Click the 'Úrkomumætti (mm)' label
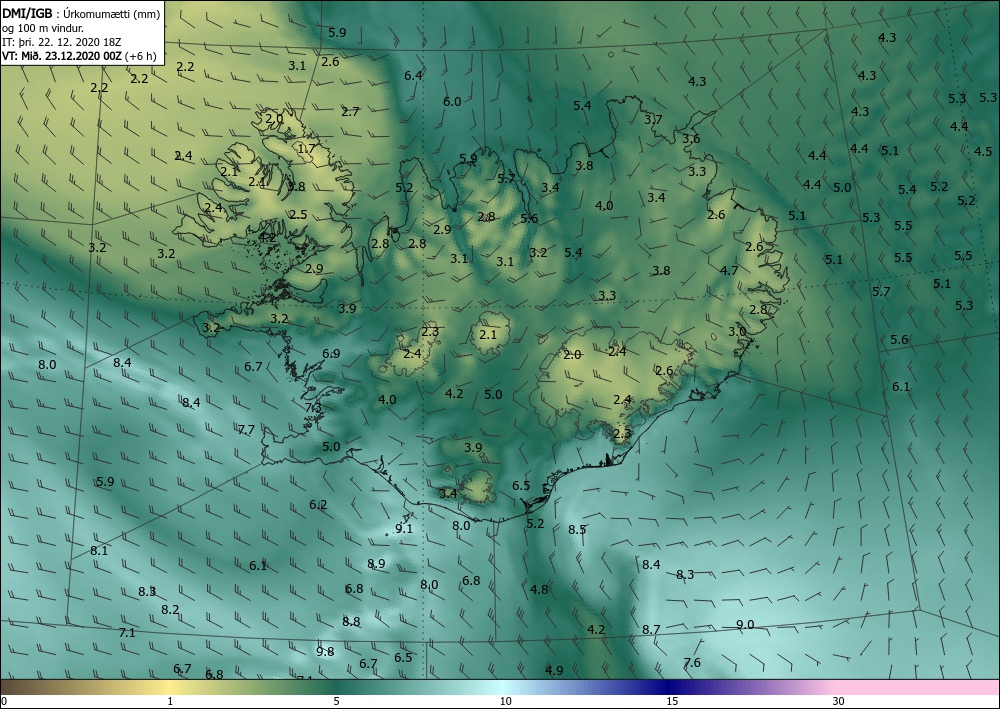The image size is (1000, 709). 110,15
